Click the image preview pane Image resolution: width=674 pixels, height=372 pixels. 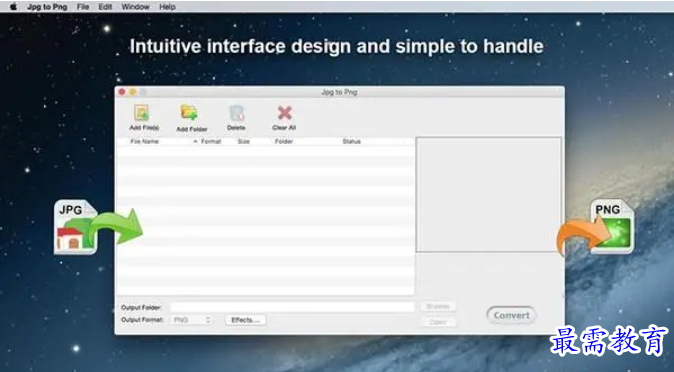(489, 194)
